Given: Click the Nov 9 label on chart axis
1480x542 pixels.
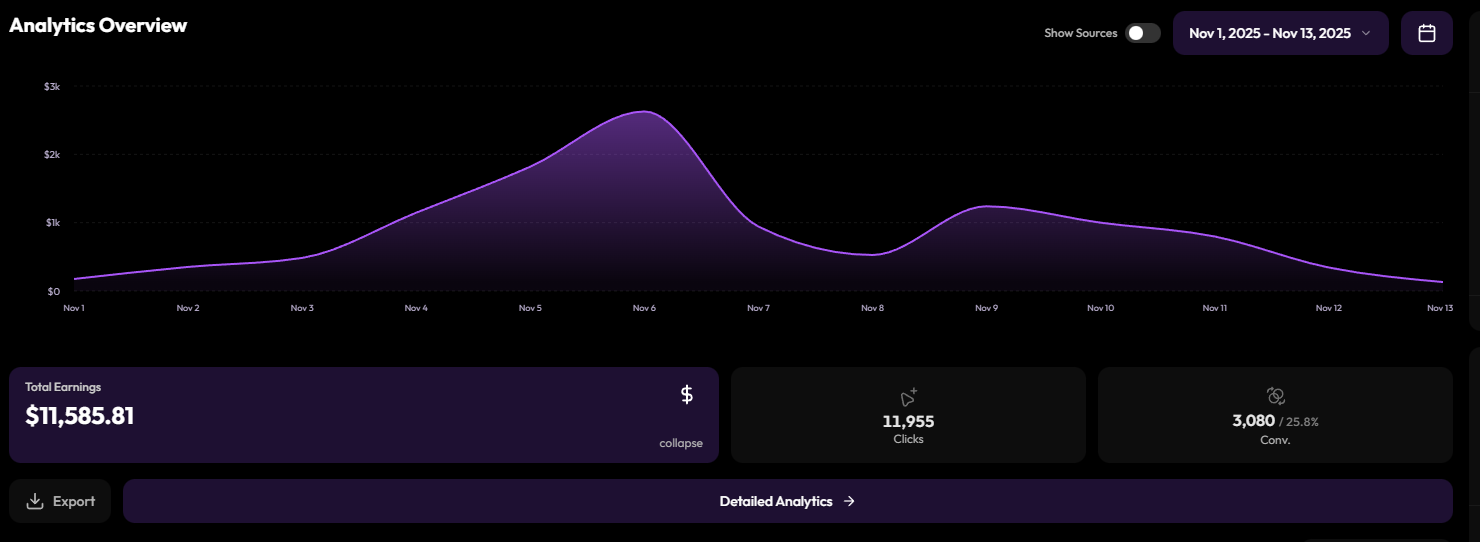Looking at the screenshot, I should click(986, 308).
